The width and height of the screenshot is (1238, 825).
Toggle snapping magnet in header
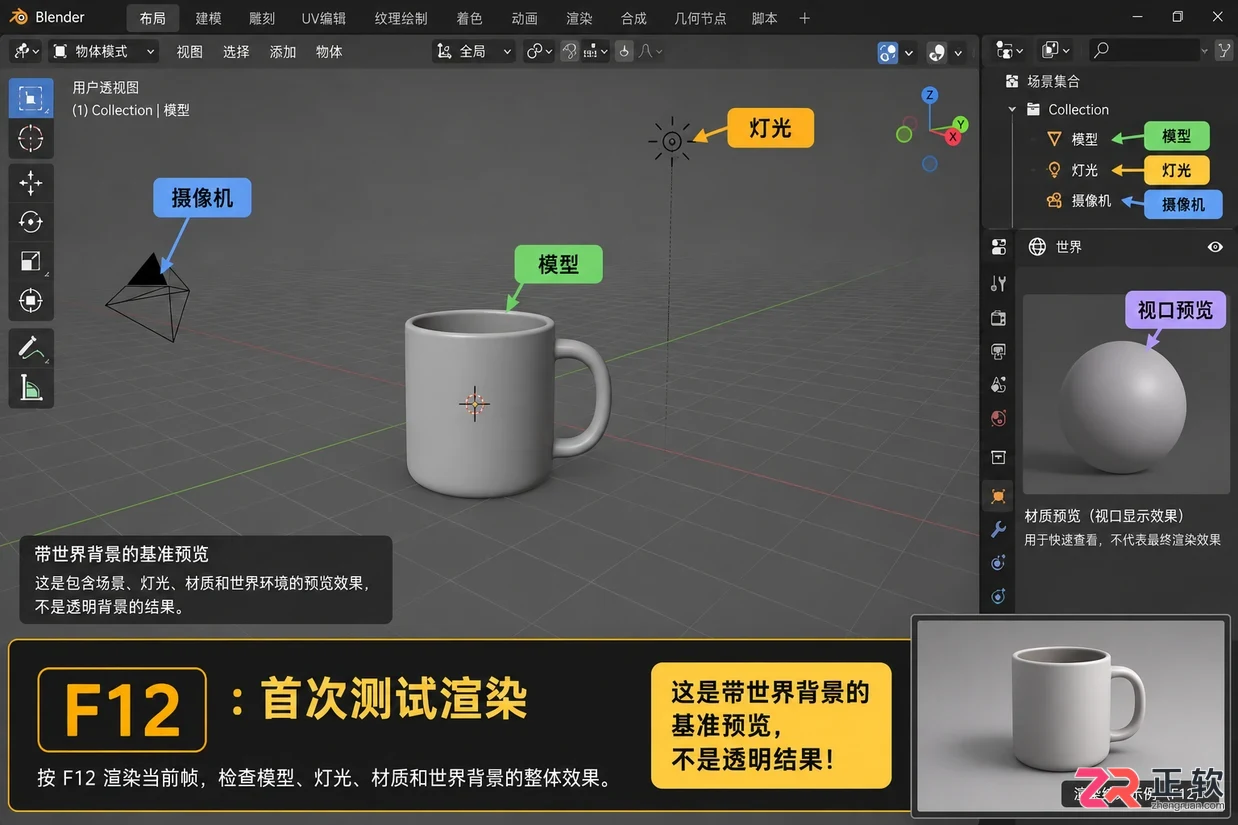pos(569,51)
